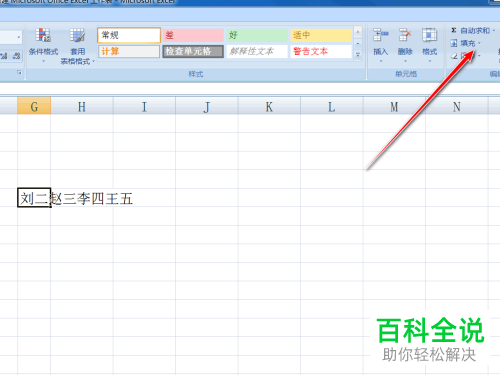Click the 插入 insert cells icon
Image resolution: width=500 pixels, height=375 pixels.
381,35
